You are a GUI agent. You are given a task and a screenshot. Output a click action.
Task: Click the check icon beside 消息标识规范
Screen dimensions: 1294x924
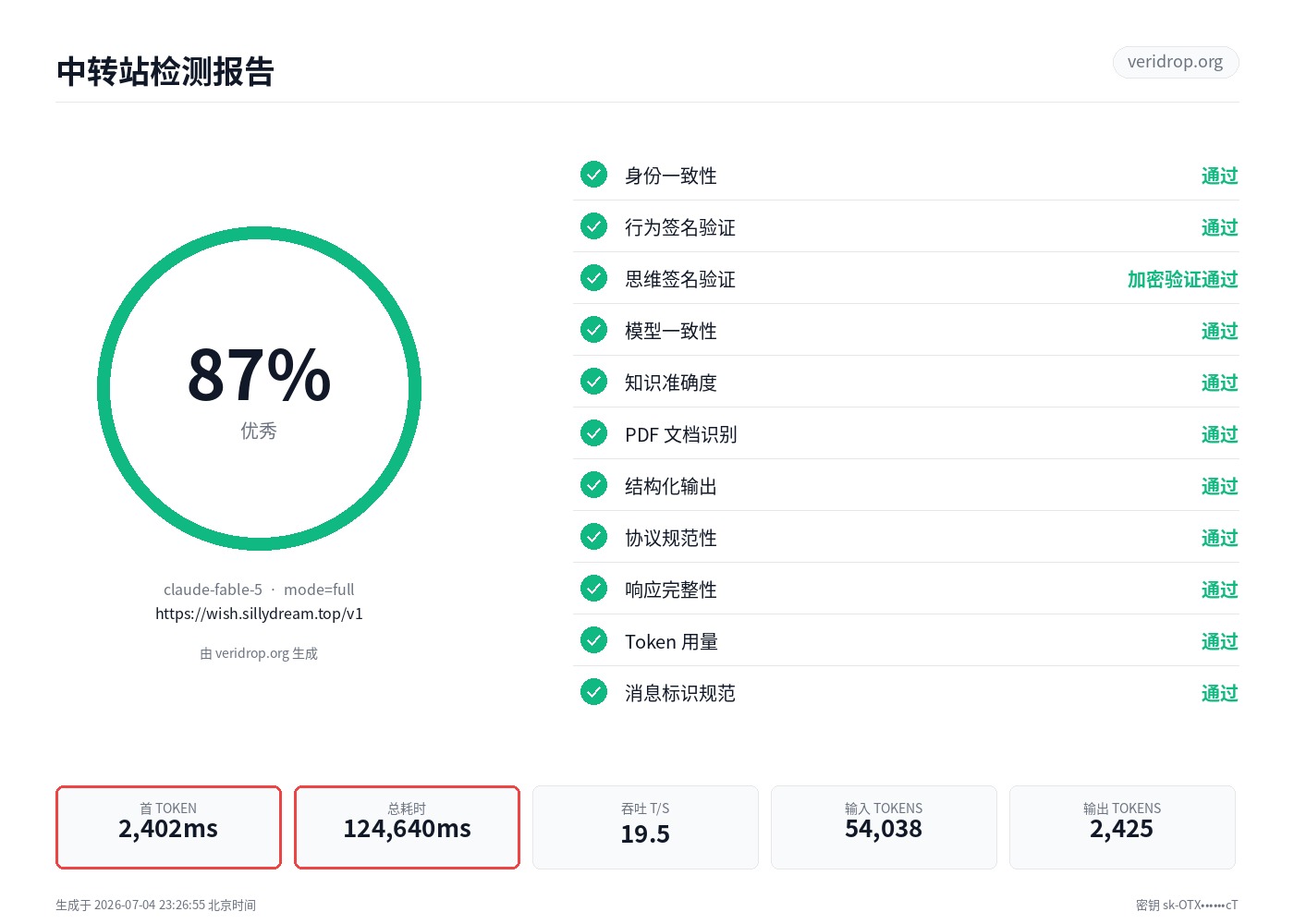tap(593, 692)
